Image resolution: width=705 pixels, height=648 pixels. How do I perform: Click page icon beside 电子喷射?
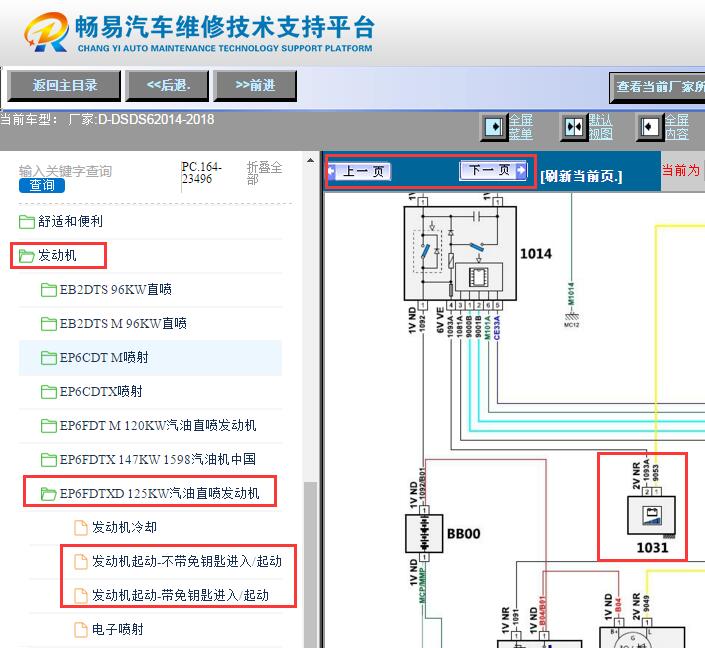[81, 630]
